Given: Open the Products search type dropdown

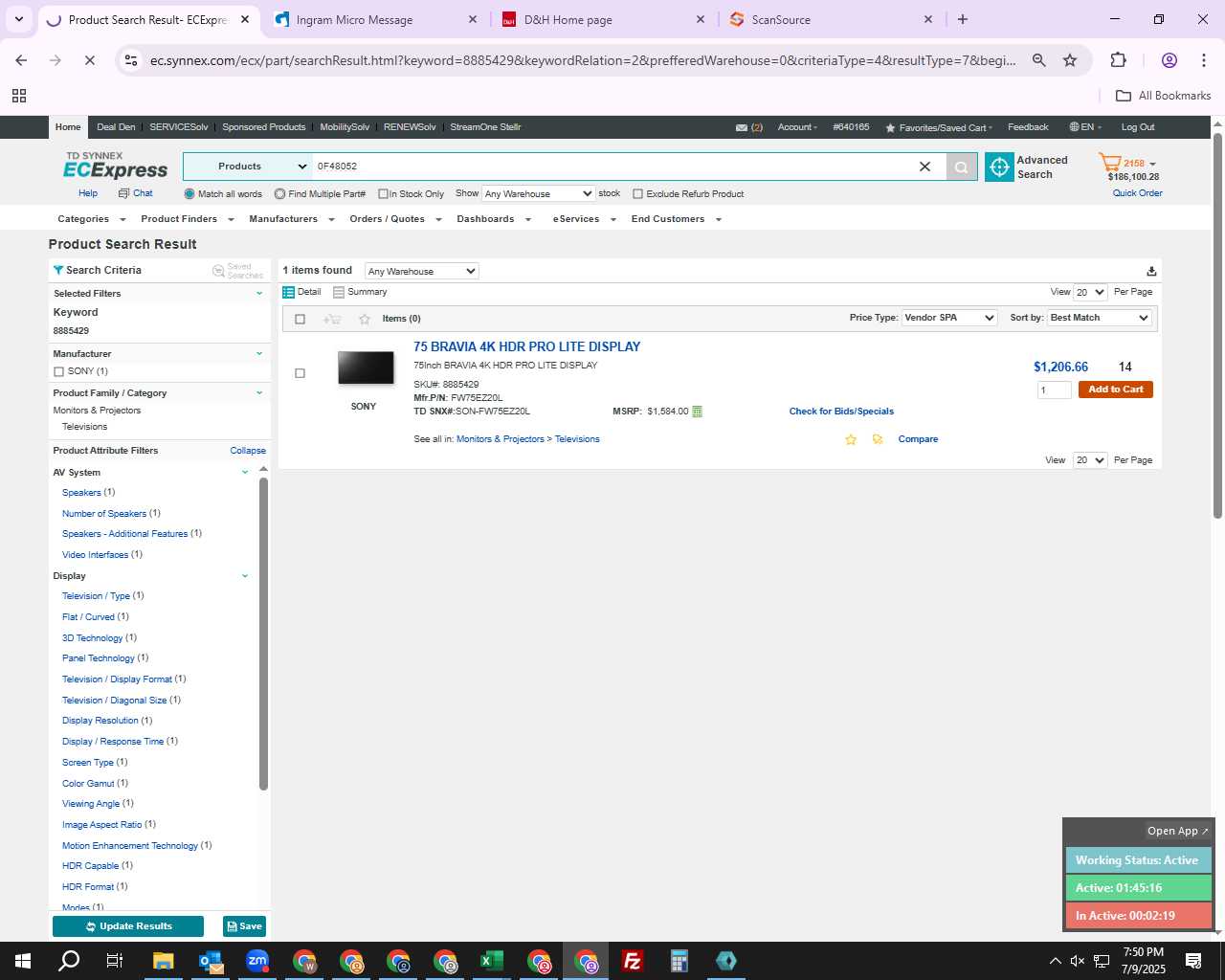Looking at the screenshot, I should coord(247,167).
